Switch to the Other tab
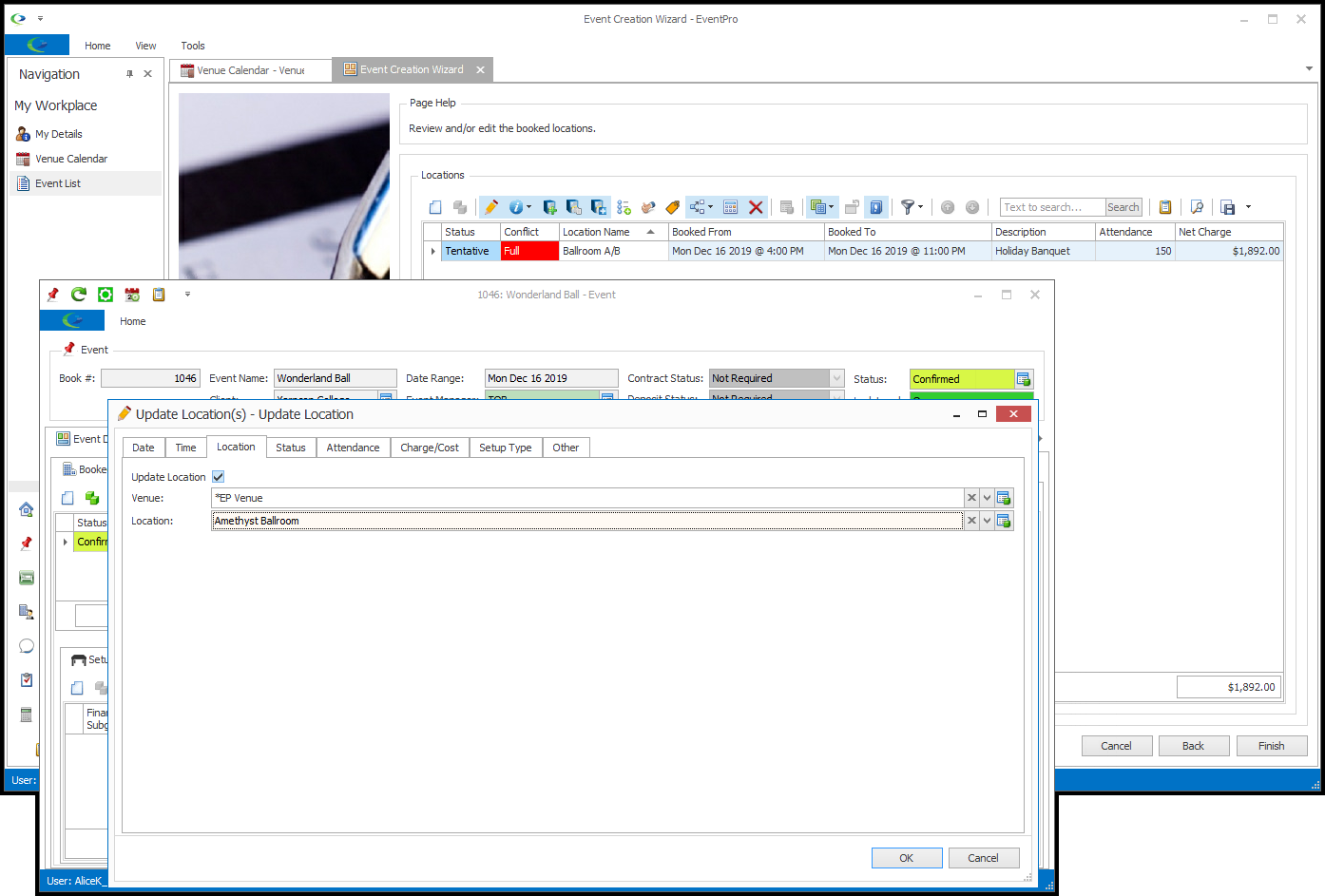 [566, 448]
